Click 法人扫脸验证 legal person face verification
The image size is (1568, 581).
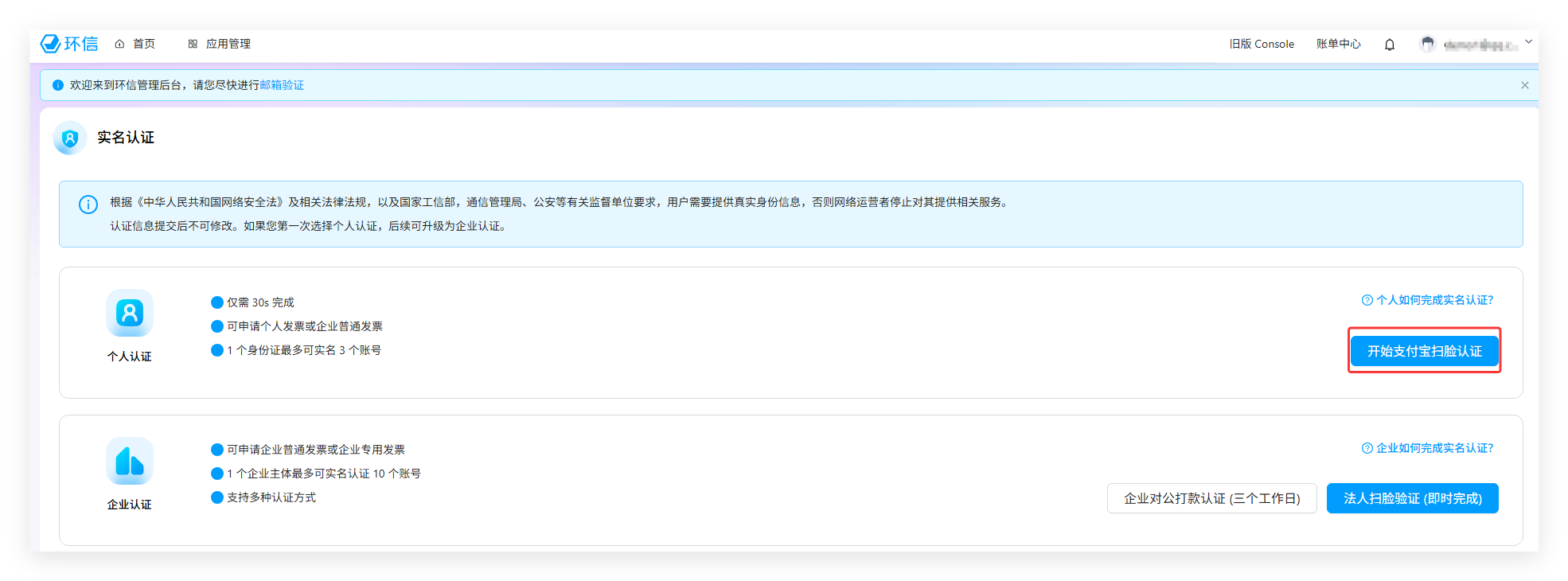point(1412,498)
